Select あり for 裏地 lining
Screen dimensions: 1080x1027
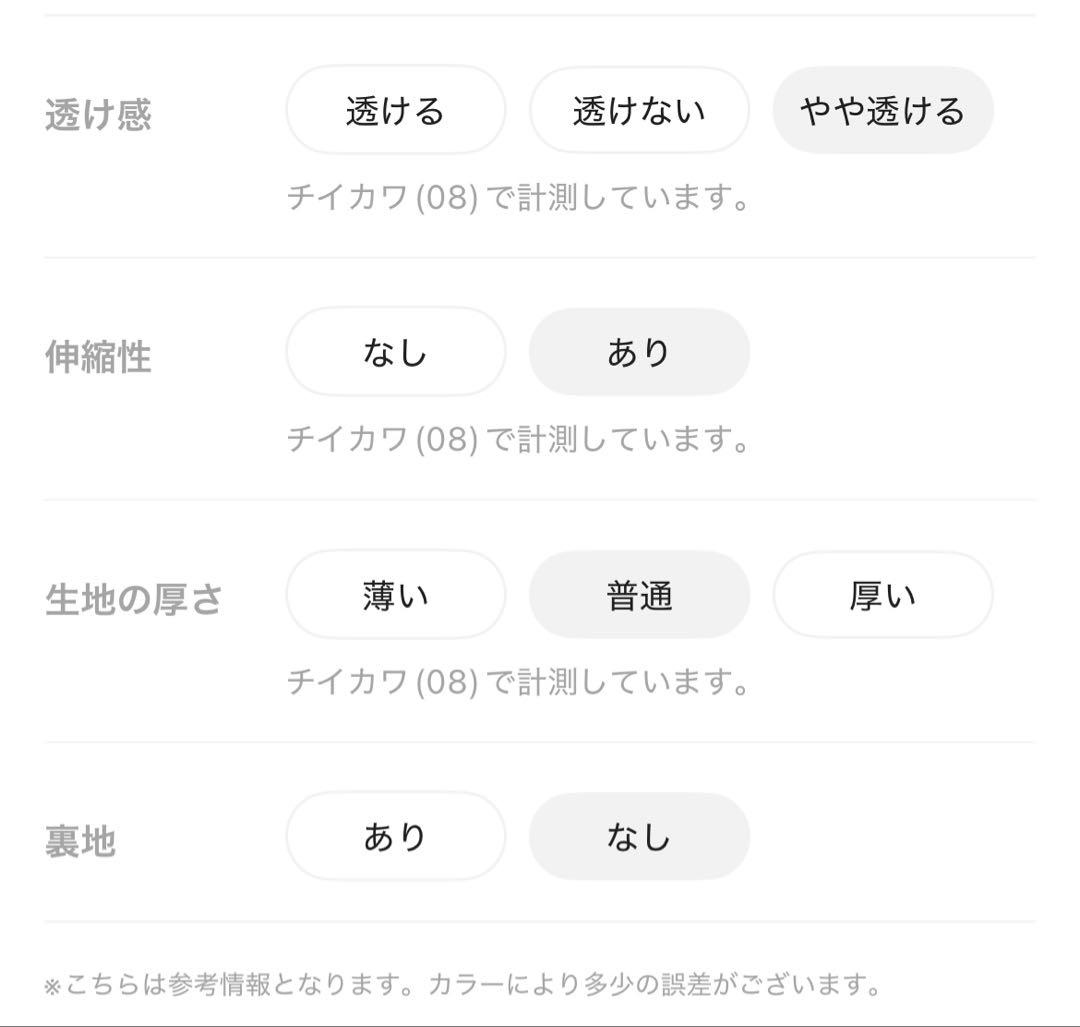click(x=396, y=836)
